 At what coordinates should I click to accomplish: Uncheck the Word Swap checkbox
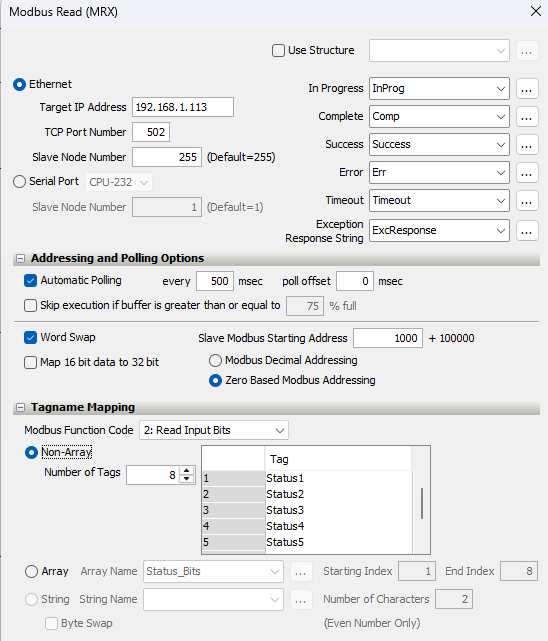(x=30, y=338)
